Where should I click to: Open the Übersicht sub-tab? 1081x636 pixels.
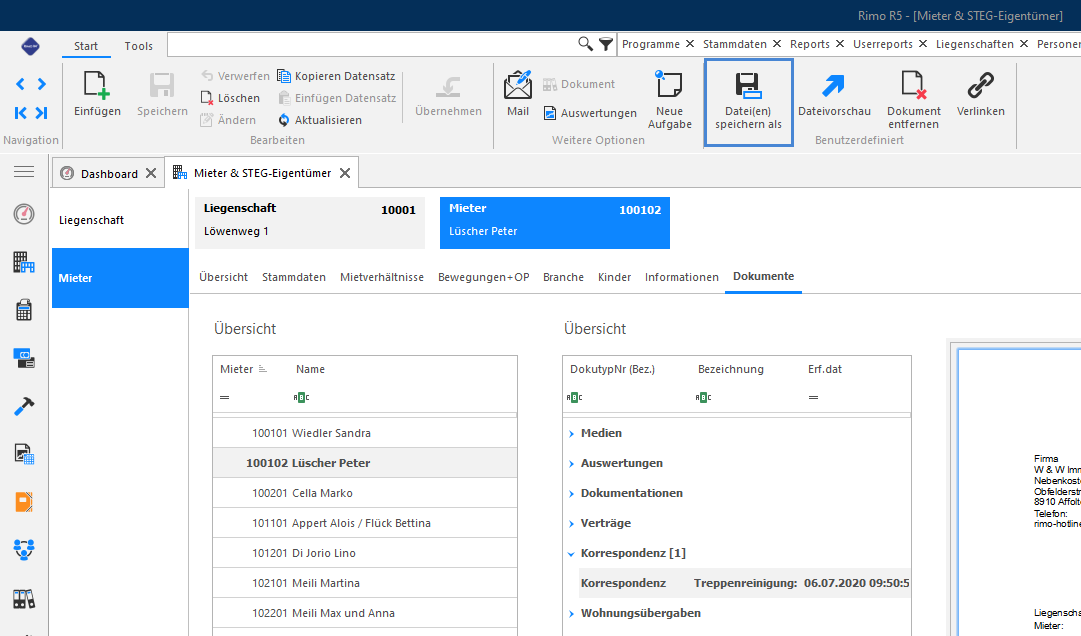tap(223, 277)
